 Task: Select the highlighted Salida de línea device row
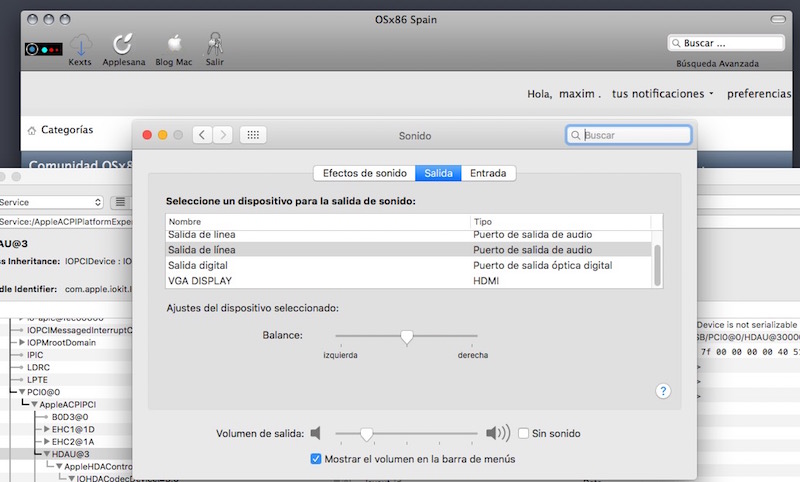coord(408,250)
